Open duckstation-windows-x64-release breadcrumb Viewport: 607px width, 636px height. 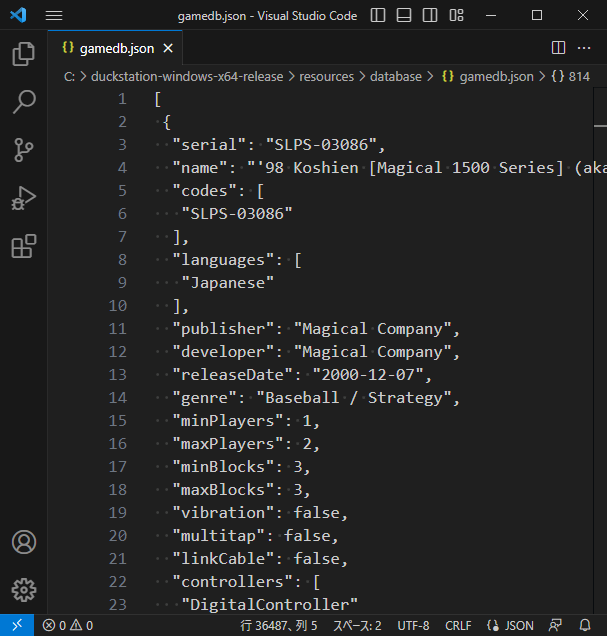tap(187, 77)
